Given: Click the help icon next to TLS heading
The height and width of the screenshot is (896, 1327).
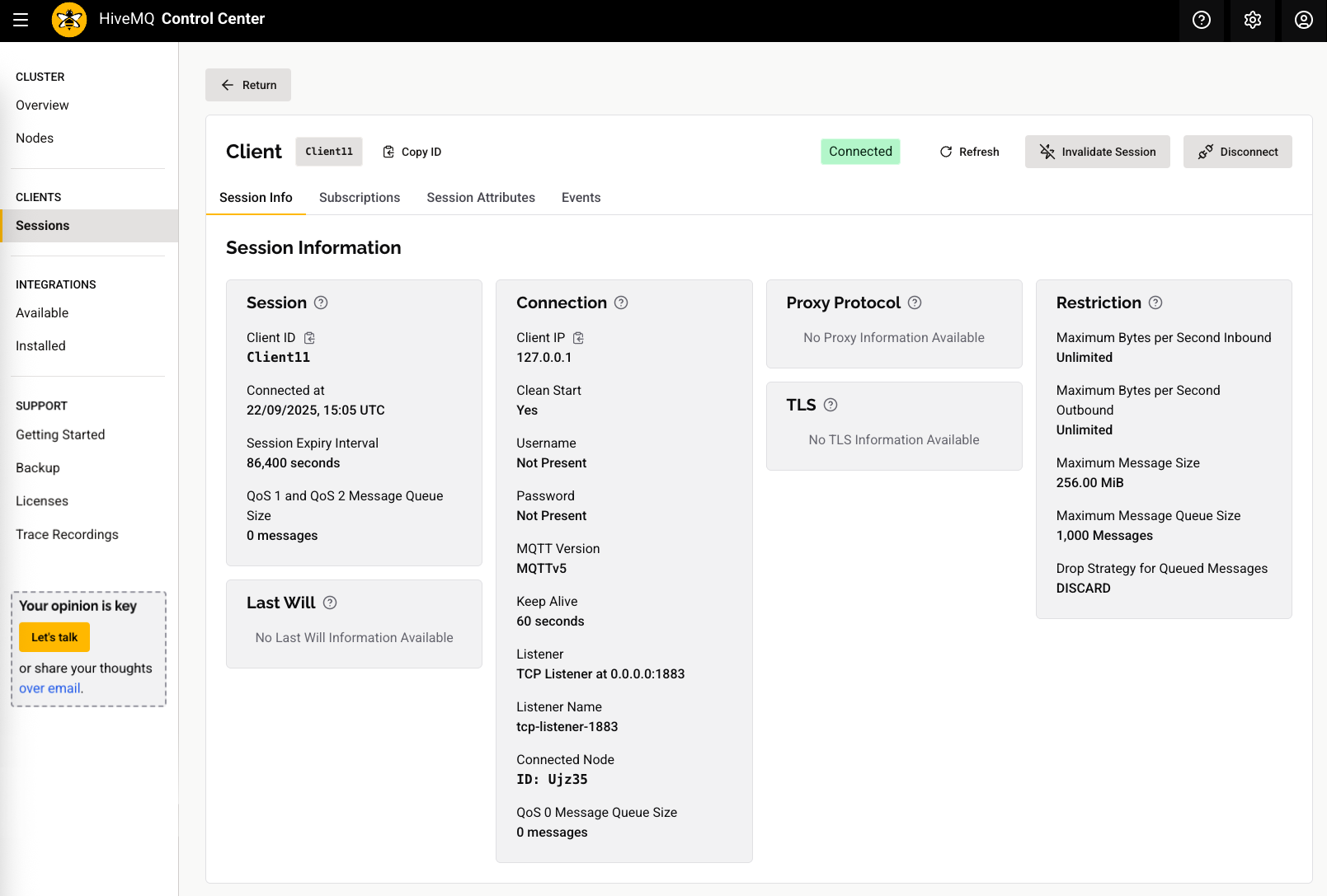Looking at the screenshot, I should pyautogui.click(x=831, y=405).
